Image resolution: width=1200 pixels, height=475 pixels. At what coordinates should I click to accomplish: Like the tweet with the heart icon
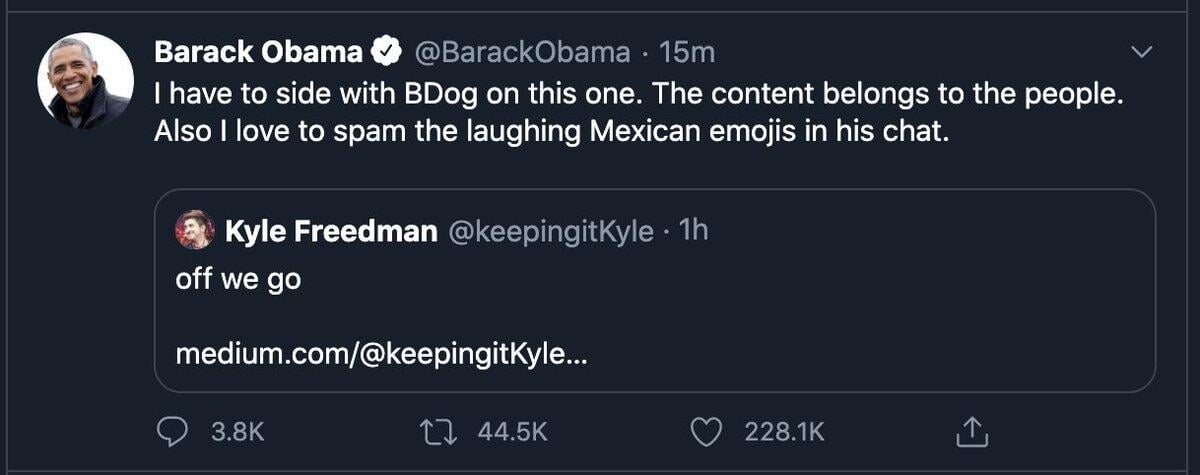point(707,431)
